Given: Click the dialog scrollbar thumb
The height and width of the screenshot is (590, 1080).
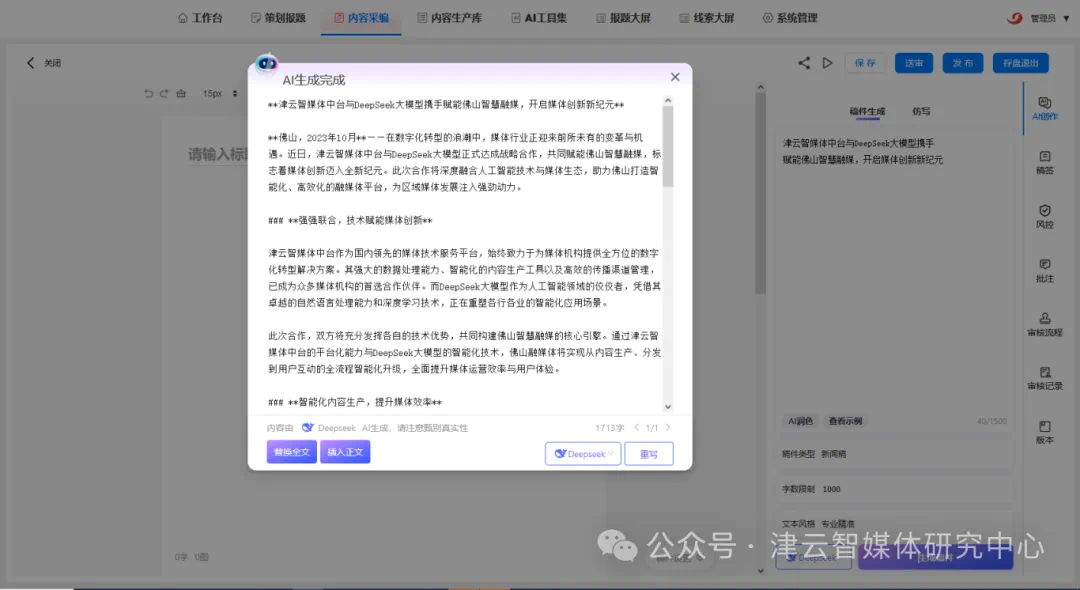Looking at the screenshot, I should pos(667,146).
